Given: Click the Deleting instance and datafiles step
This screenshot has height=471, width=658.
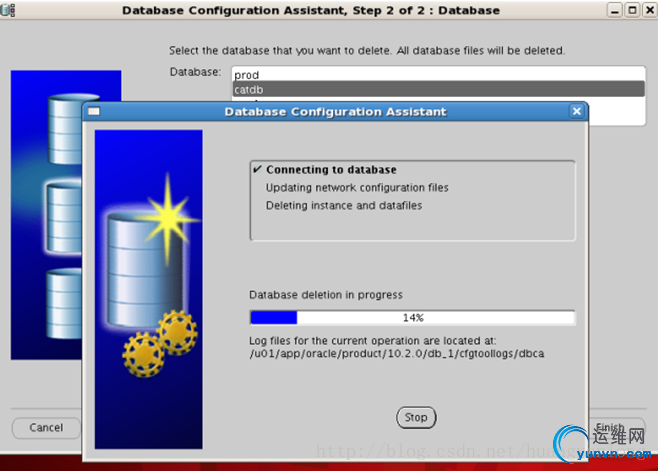Looking at the screenshot, I should coord(344,206).
